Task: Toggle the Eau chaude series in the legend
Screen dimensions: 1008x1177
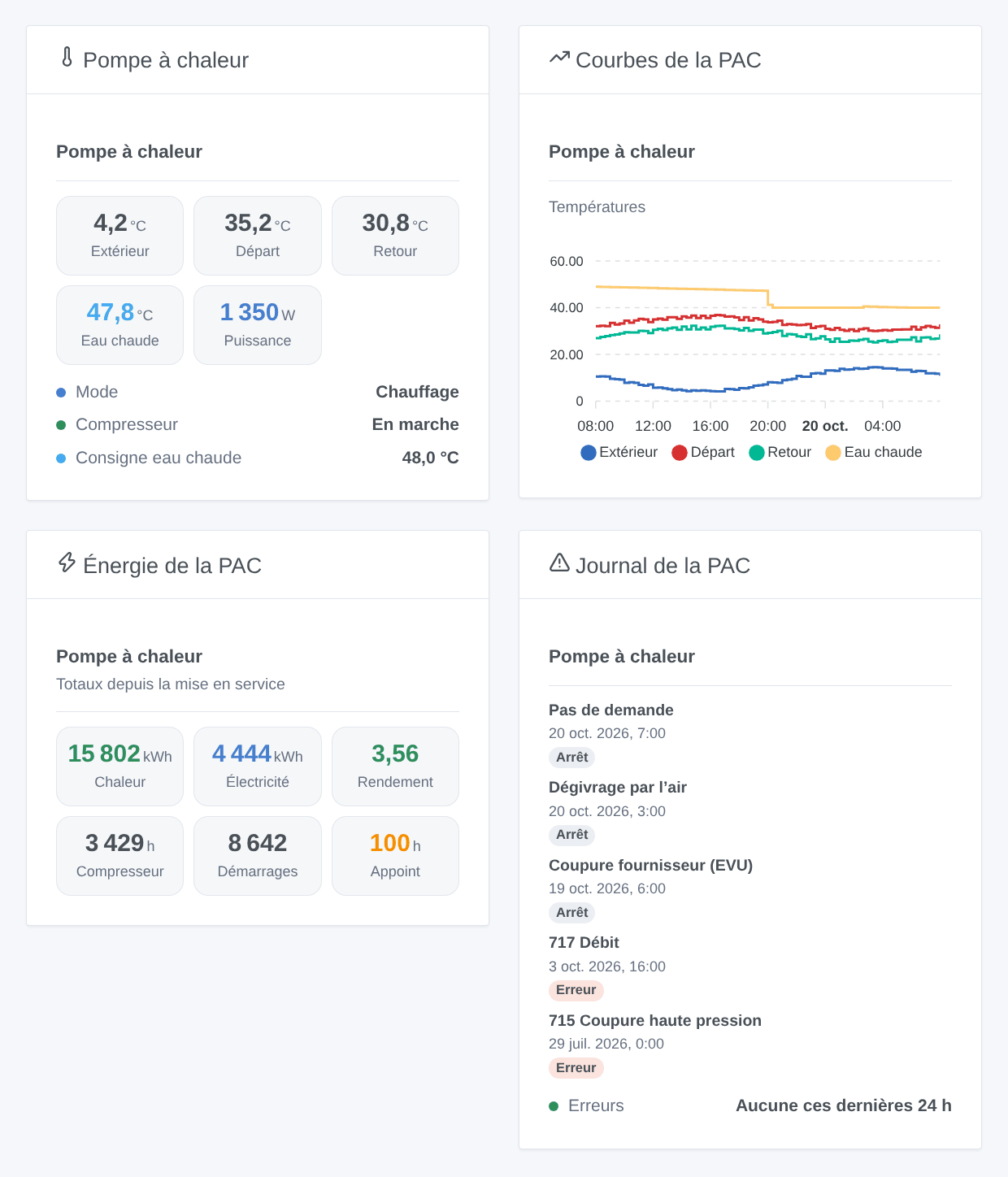Action: point(874,453)
